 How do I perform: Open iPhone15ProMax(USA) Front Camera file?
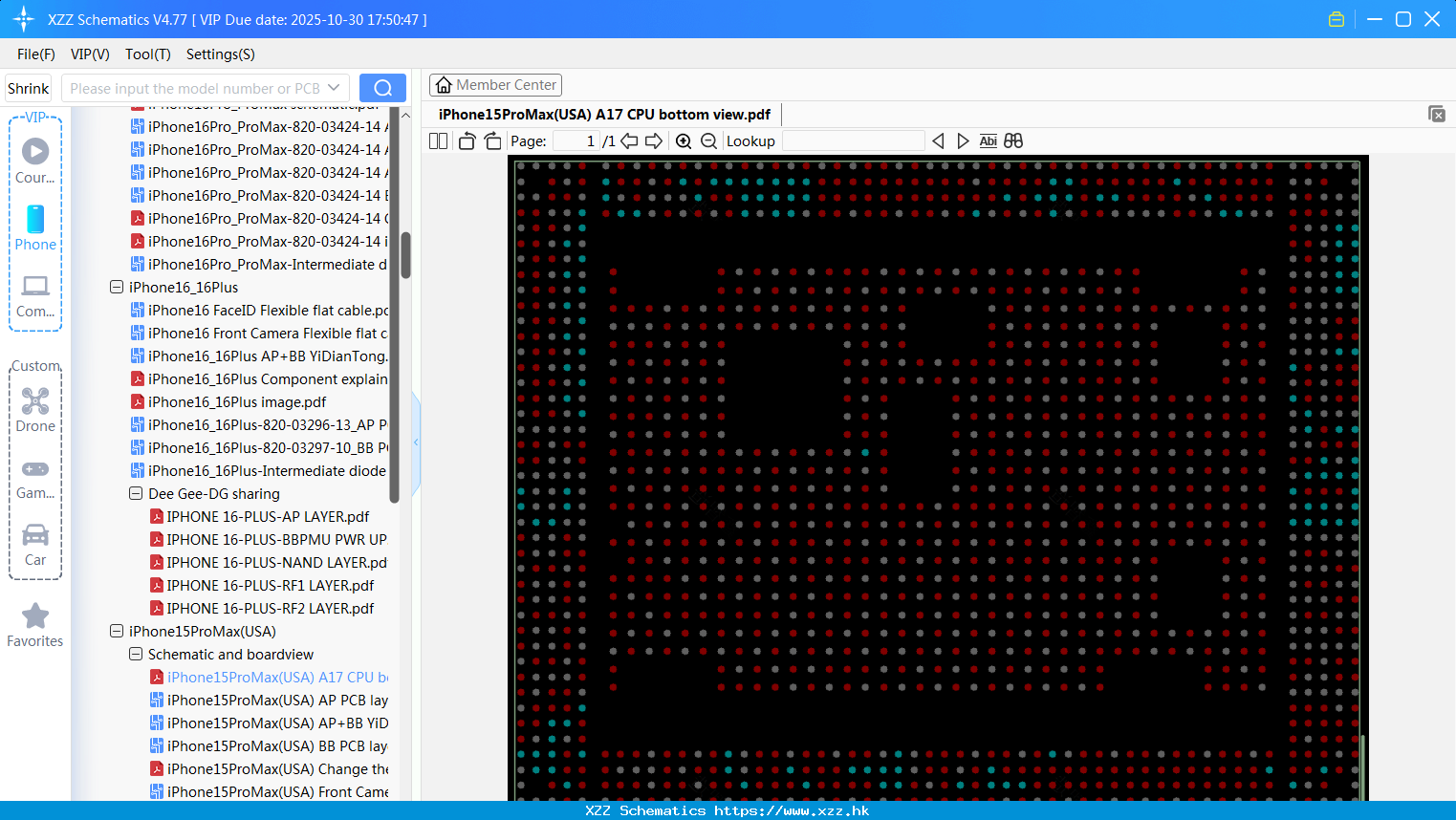click(x=269, y=791)
